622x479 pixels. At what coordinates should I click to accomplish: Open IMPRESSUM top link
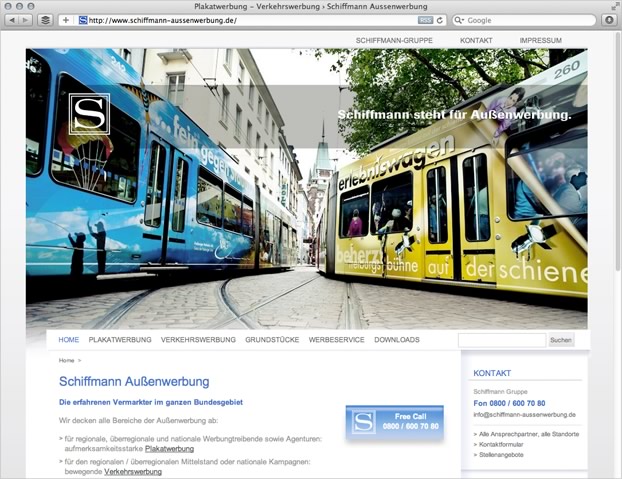coord(540,40)
